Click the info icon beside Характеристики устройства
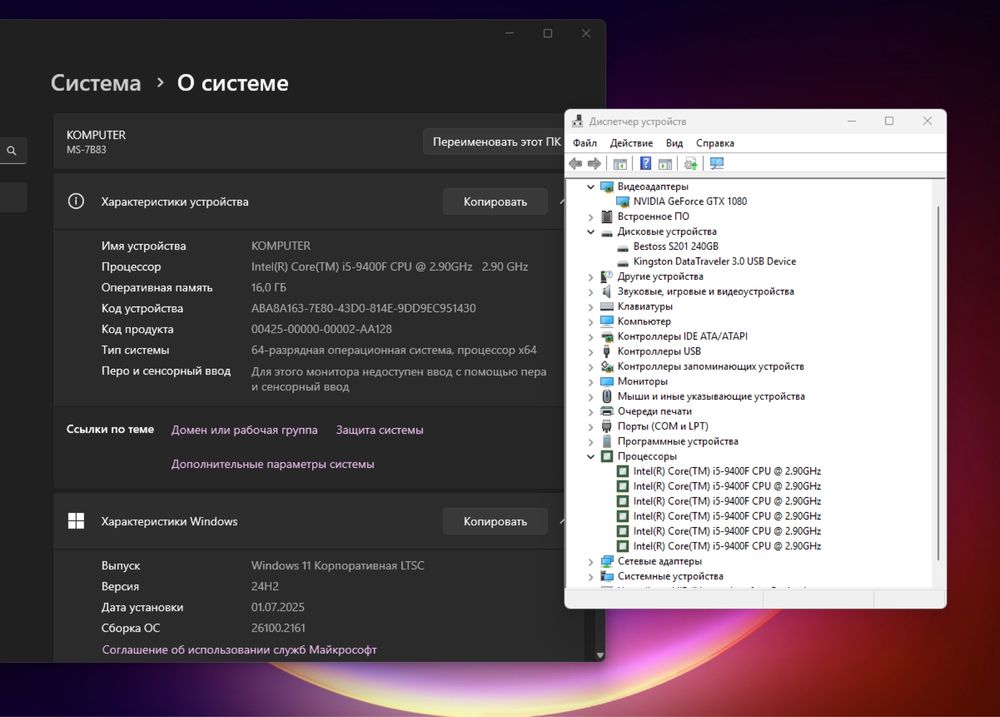Screen dimensions: 1000x717 [76, 202]
